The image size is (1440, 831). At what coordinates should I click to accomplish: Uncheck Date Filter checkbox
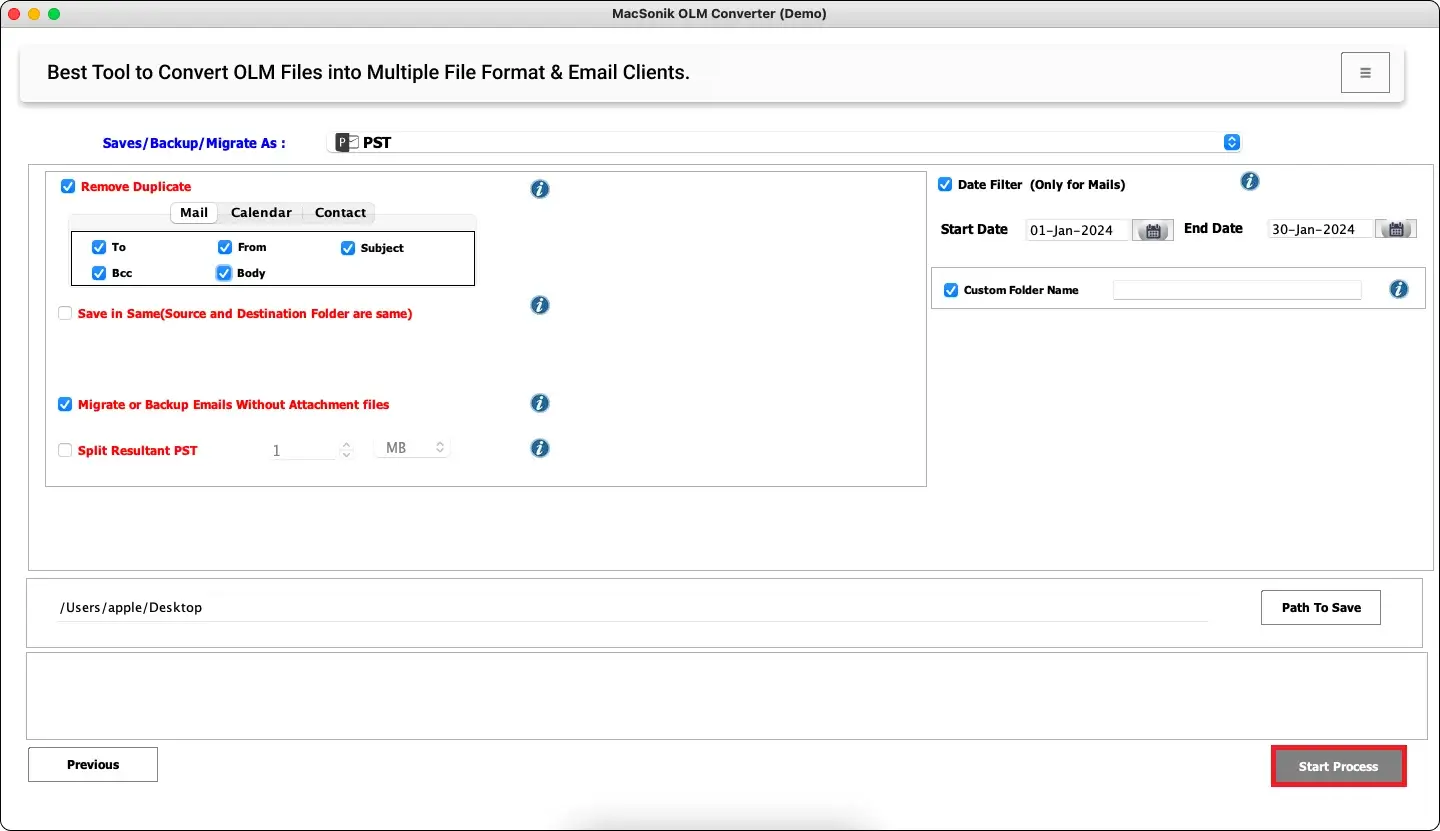945,185
